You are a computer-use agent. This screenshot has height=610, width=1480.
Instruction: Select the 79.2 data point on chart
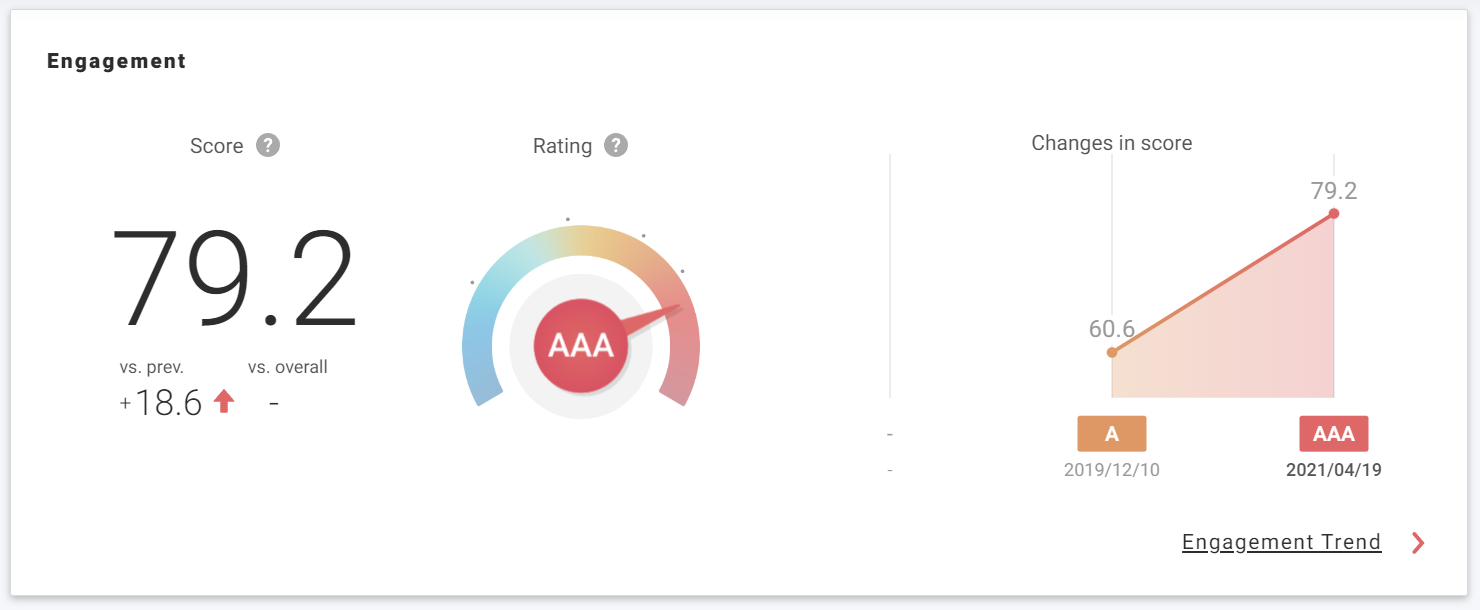click(1334, 214)
